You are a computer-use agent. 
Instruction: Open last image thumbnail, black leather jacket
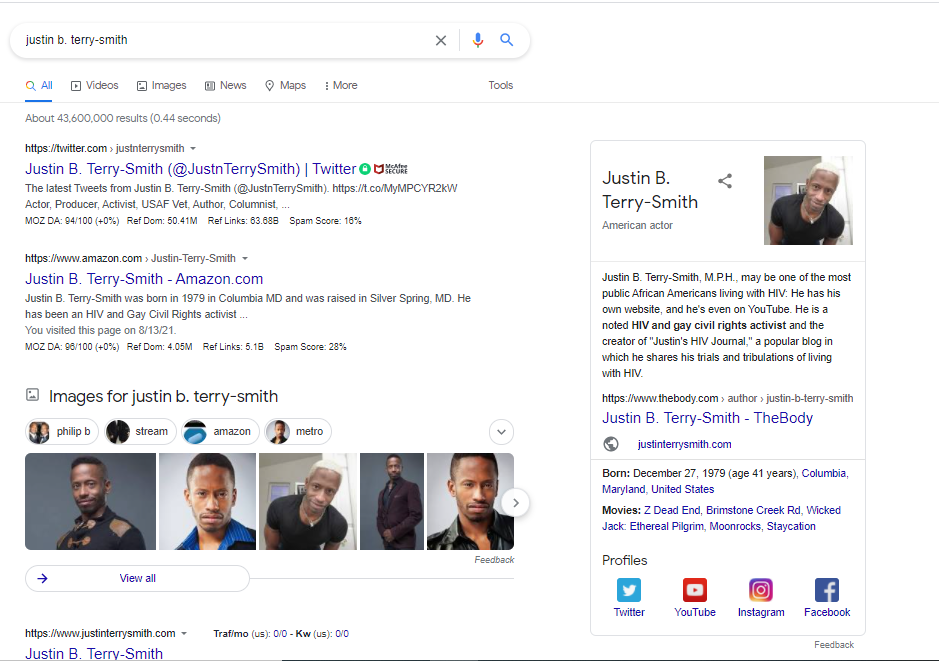pyautogui.click(x=470, y=502)
